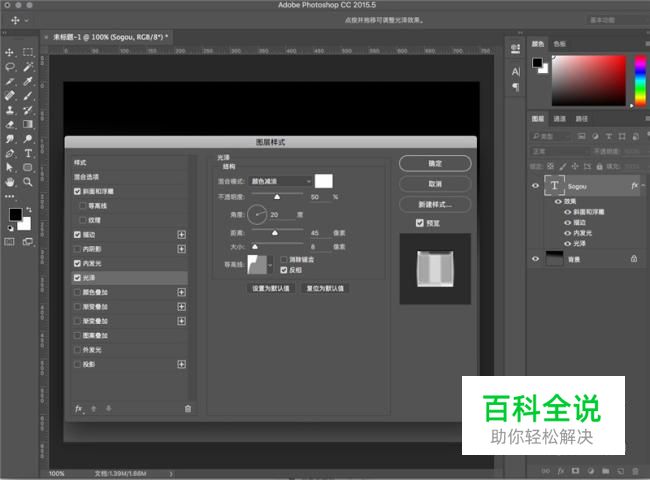This screenshot has width=650, height=480.
Task: Hide the 背景 Background layer eye
Action: tap(535, 259)
